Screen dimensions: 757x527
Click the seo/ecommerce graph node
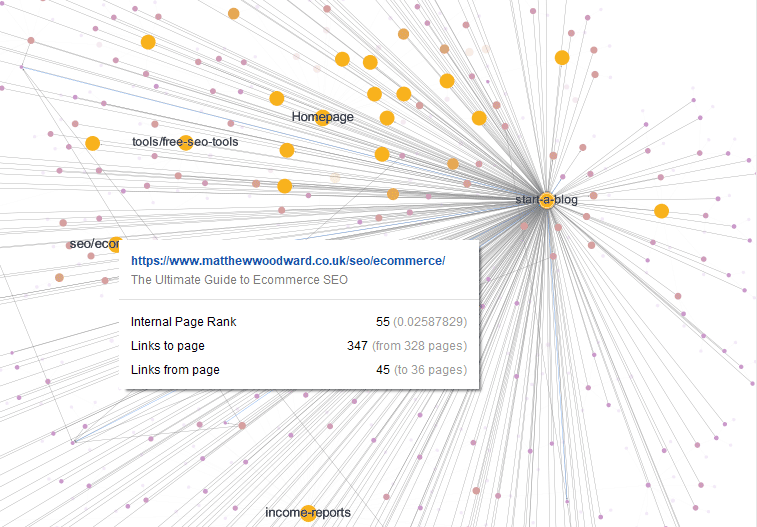(x=115, y=244)
